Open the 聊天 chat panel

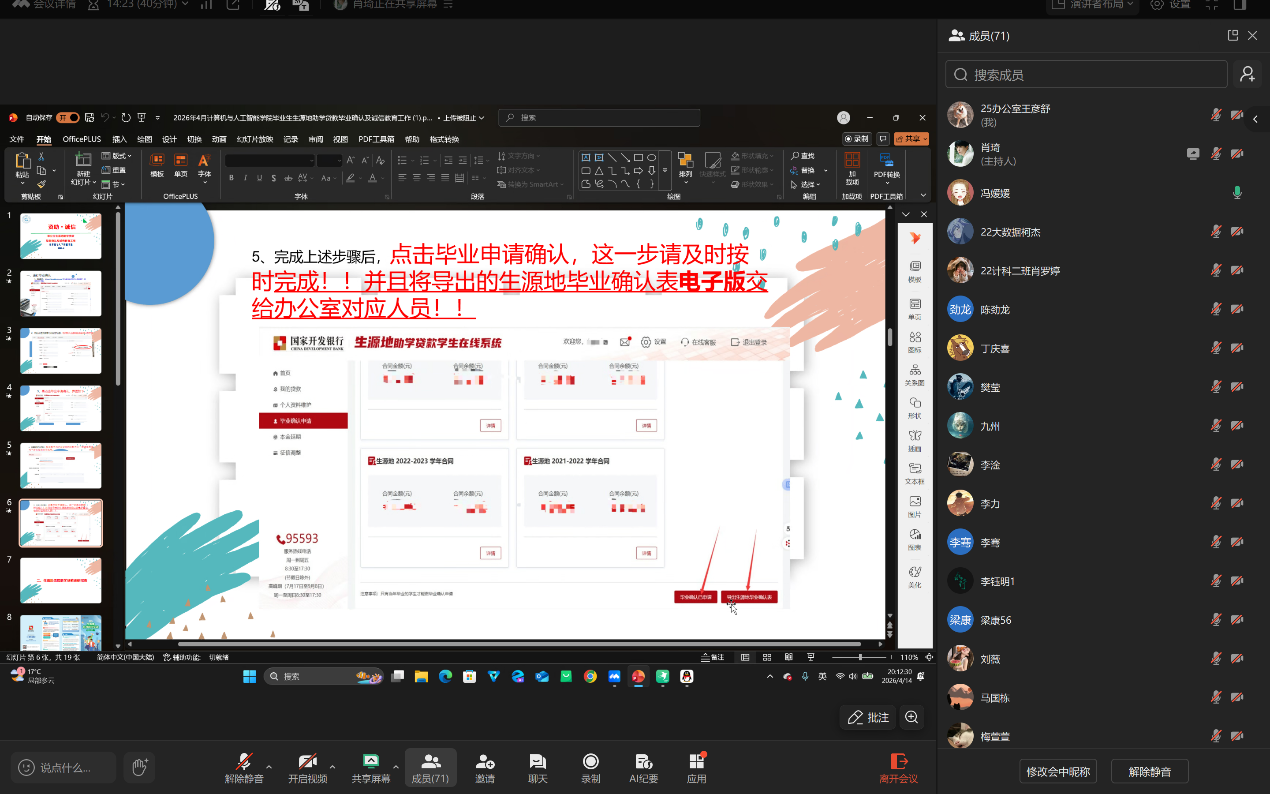click(538, 767)
